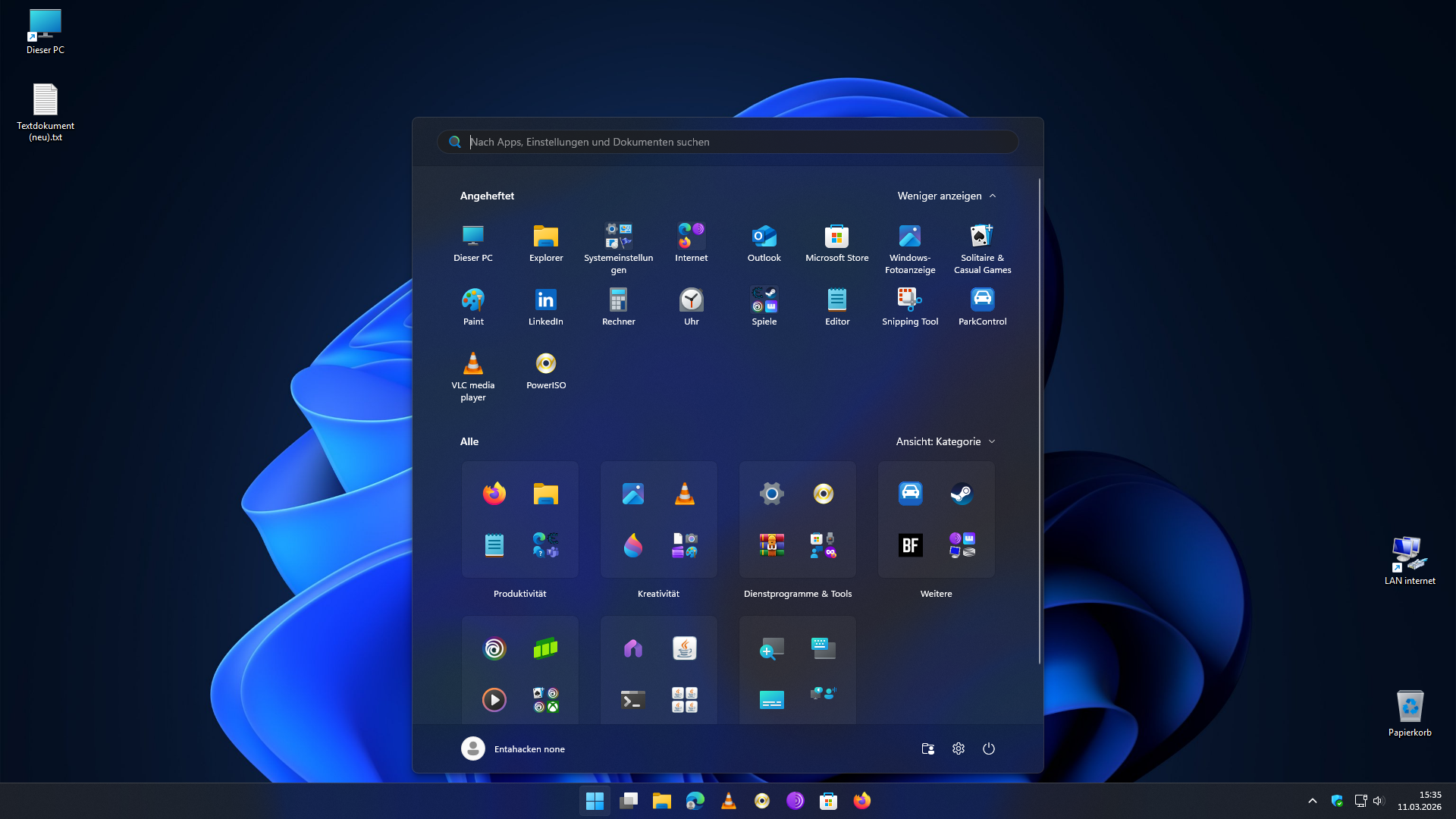Screen dimensions: 1456x819
Task: Open Firefox from the taskbar
Action: click(862, 801)
